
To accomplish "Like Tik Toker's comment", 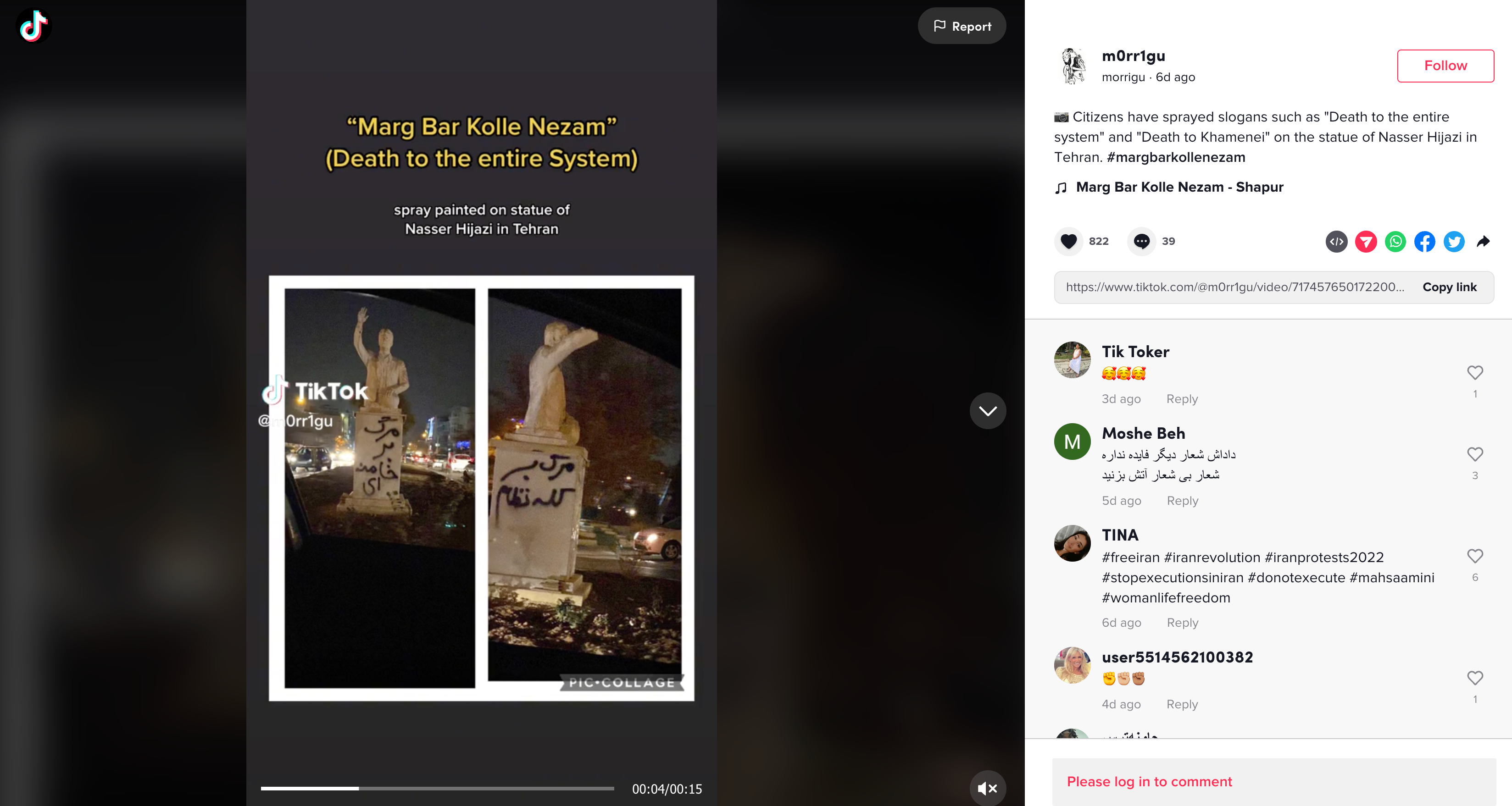I will pos(1475,372).
